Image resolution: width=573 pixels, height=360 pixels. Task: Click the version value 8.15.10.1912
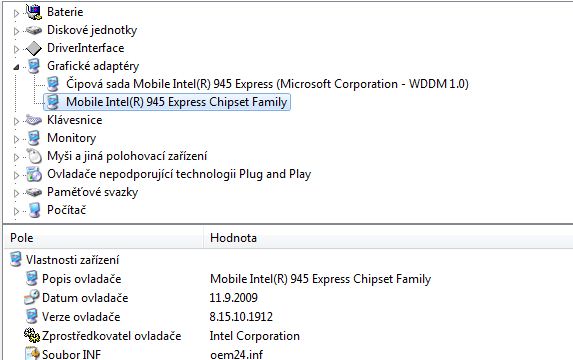point(241,317)
